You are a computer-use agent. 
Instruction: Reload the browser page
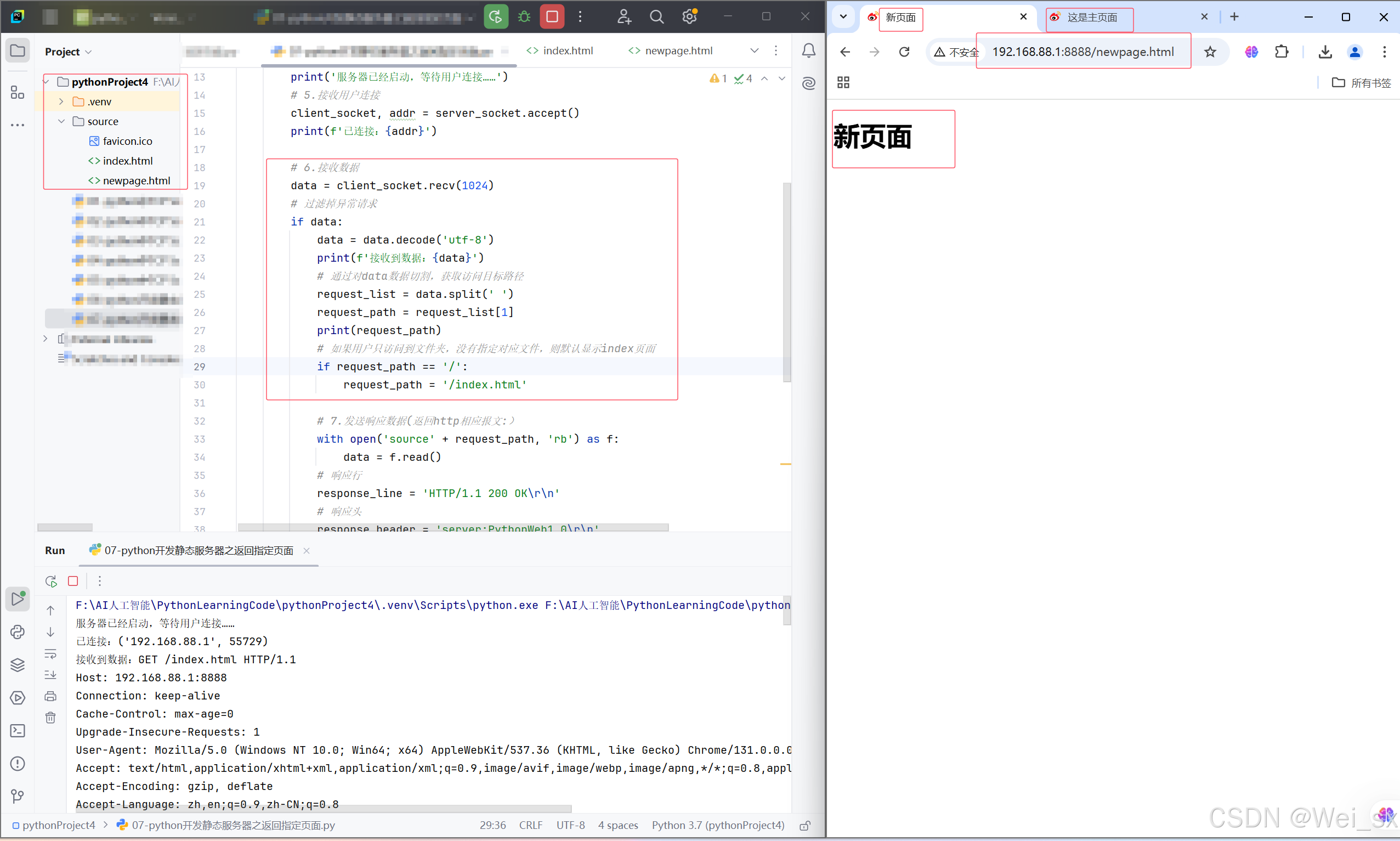(904, 52)
